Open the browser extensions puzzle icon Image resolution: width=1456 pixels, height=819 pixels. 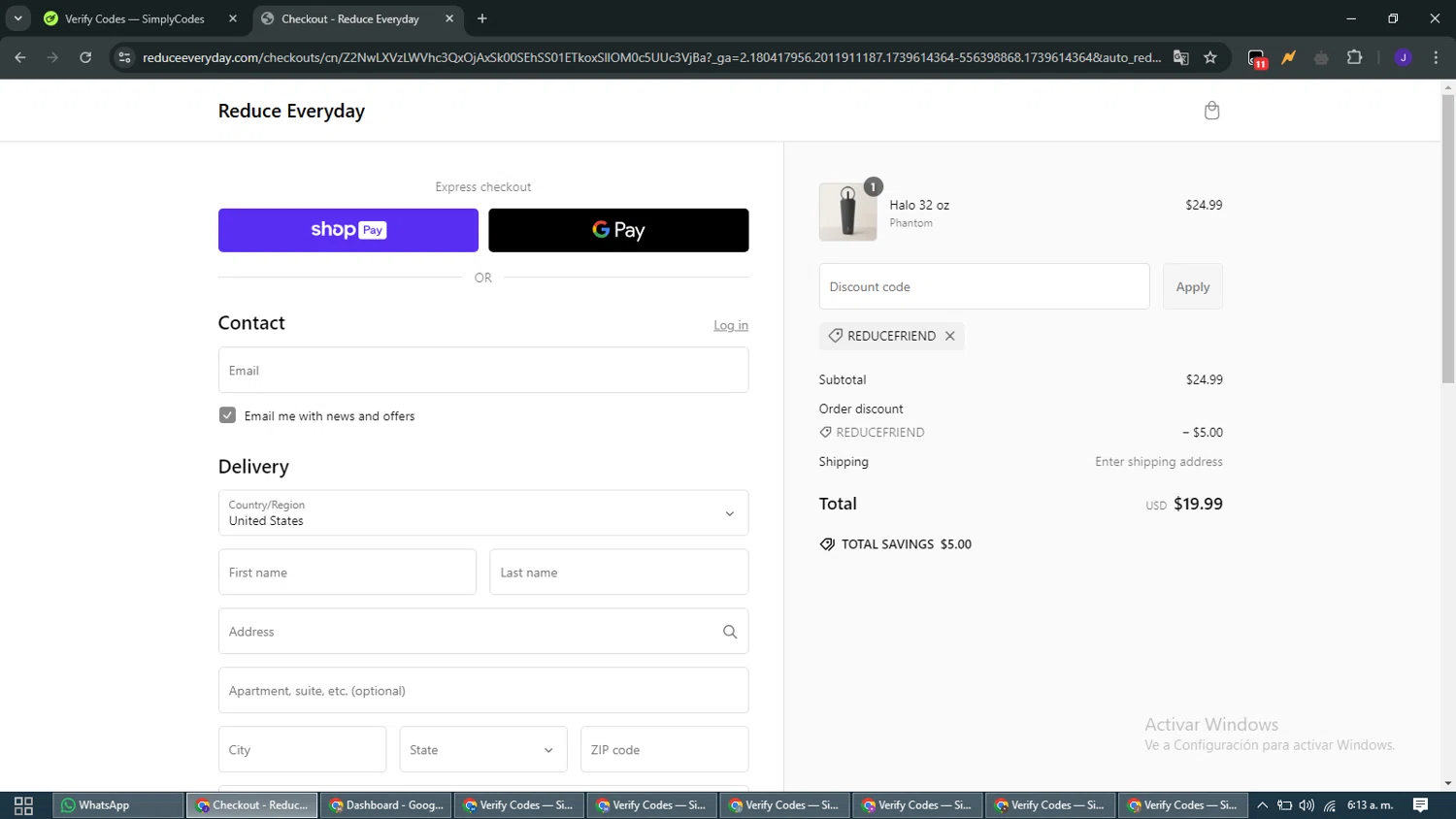(x=1355, y=57)
